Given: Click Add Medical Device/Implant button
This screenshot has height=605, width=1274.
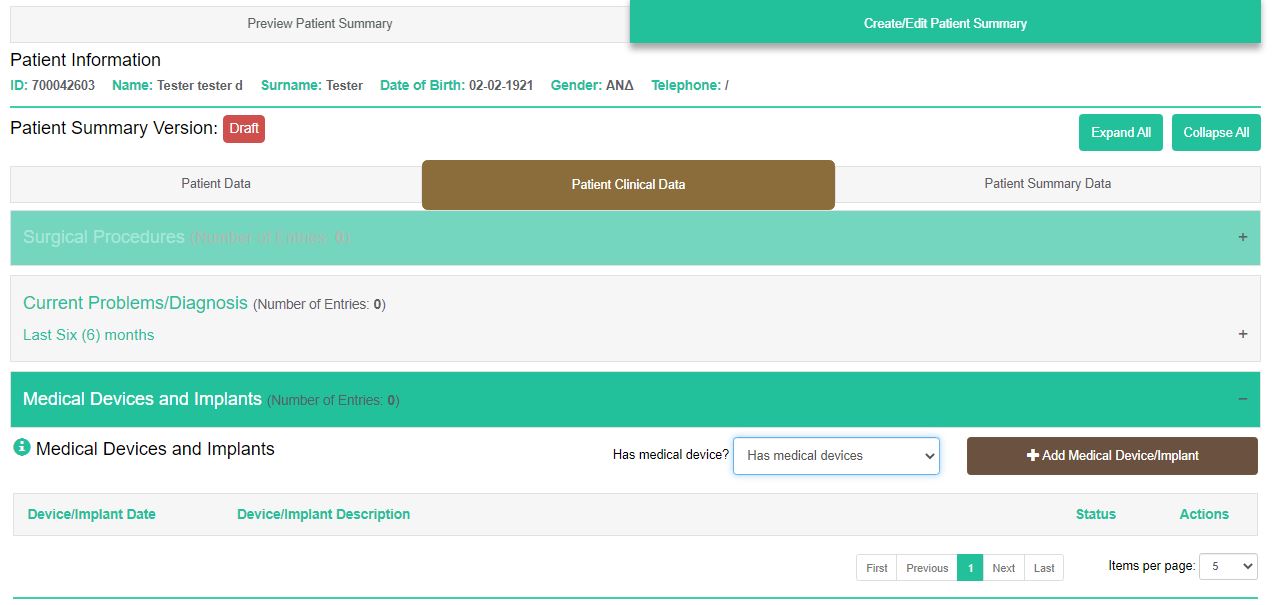Looking at the screenshot, I should pyautogui.click(x=1112, y=456).
